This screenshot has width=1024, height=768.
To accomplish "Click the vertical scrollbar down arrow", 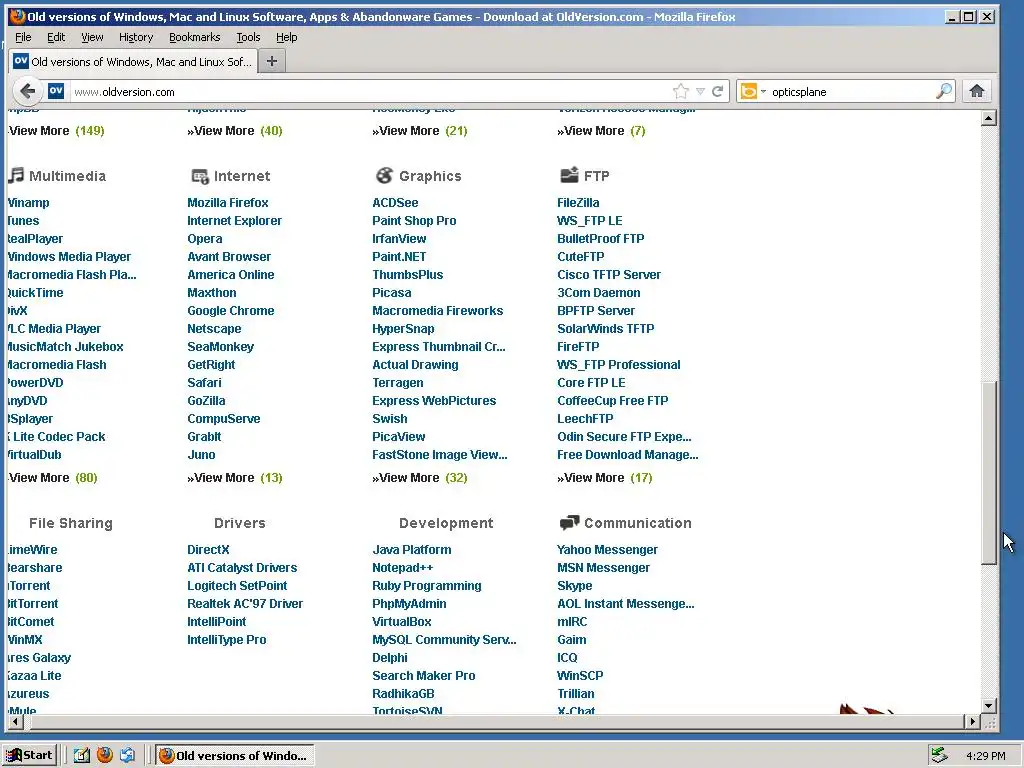I will [x=989, y=705].
